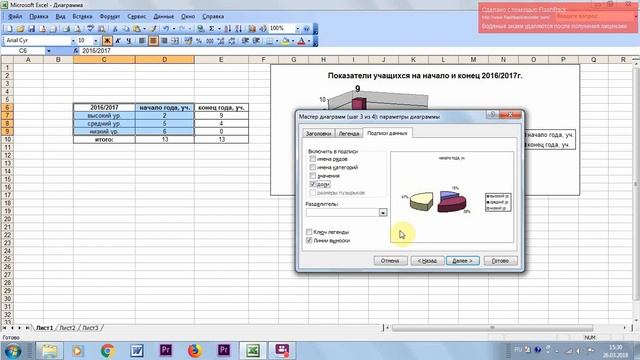640x360 pixels.
Task: Expand the font color dropdown arrow
Action: [309, 41]
